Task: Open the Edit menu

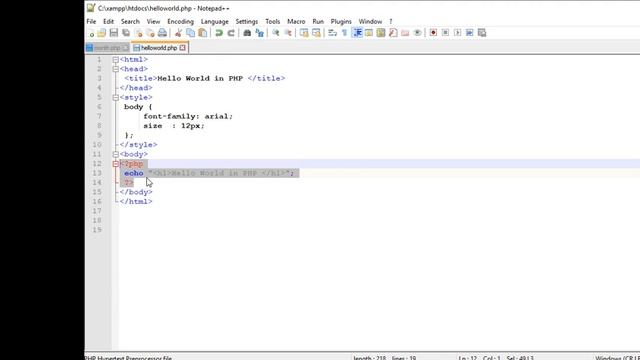Action: tap(108, 21)
